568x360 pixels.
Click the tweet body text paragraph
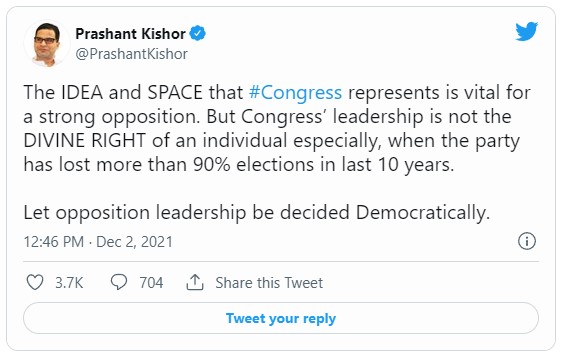277,129
